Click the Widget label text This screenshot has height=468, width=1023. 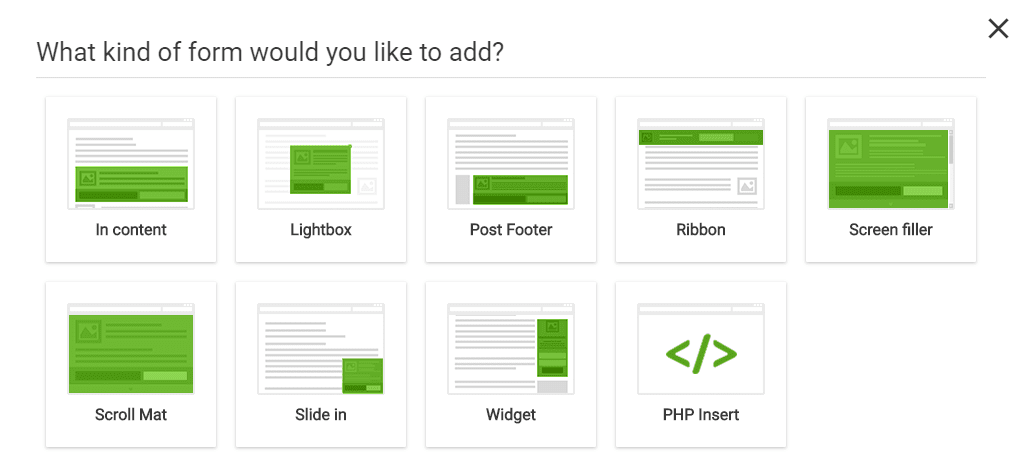511,414
